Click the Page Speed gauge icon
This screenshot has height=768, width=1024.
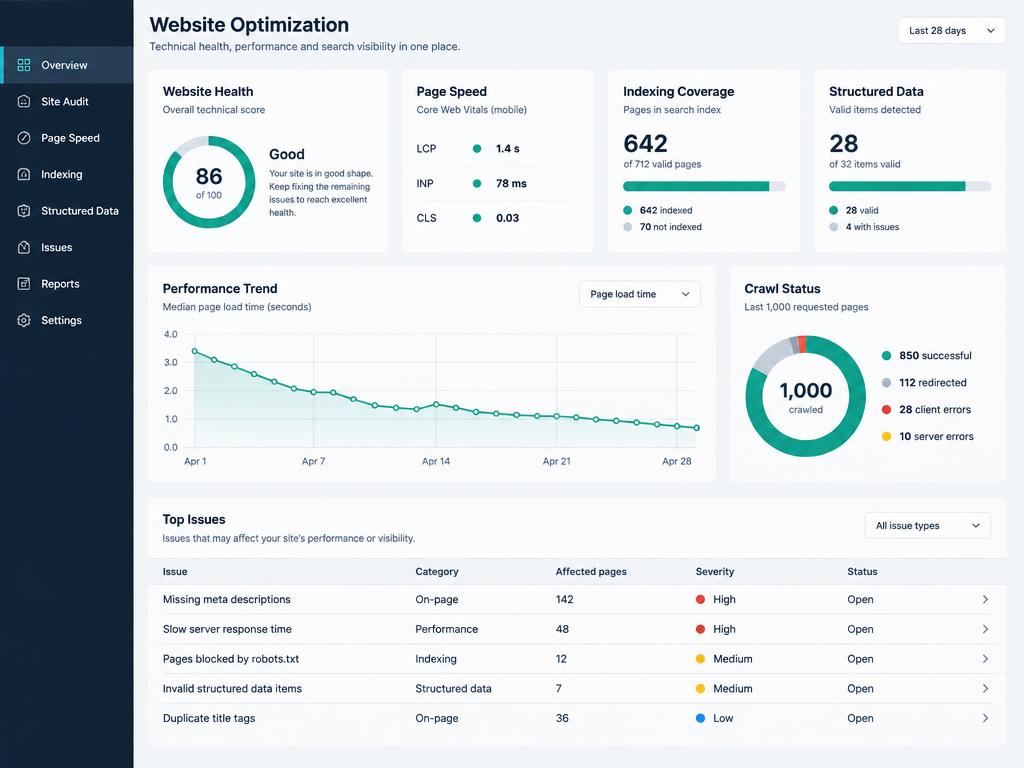(24, 138)
